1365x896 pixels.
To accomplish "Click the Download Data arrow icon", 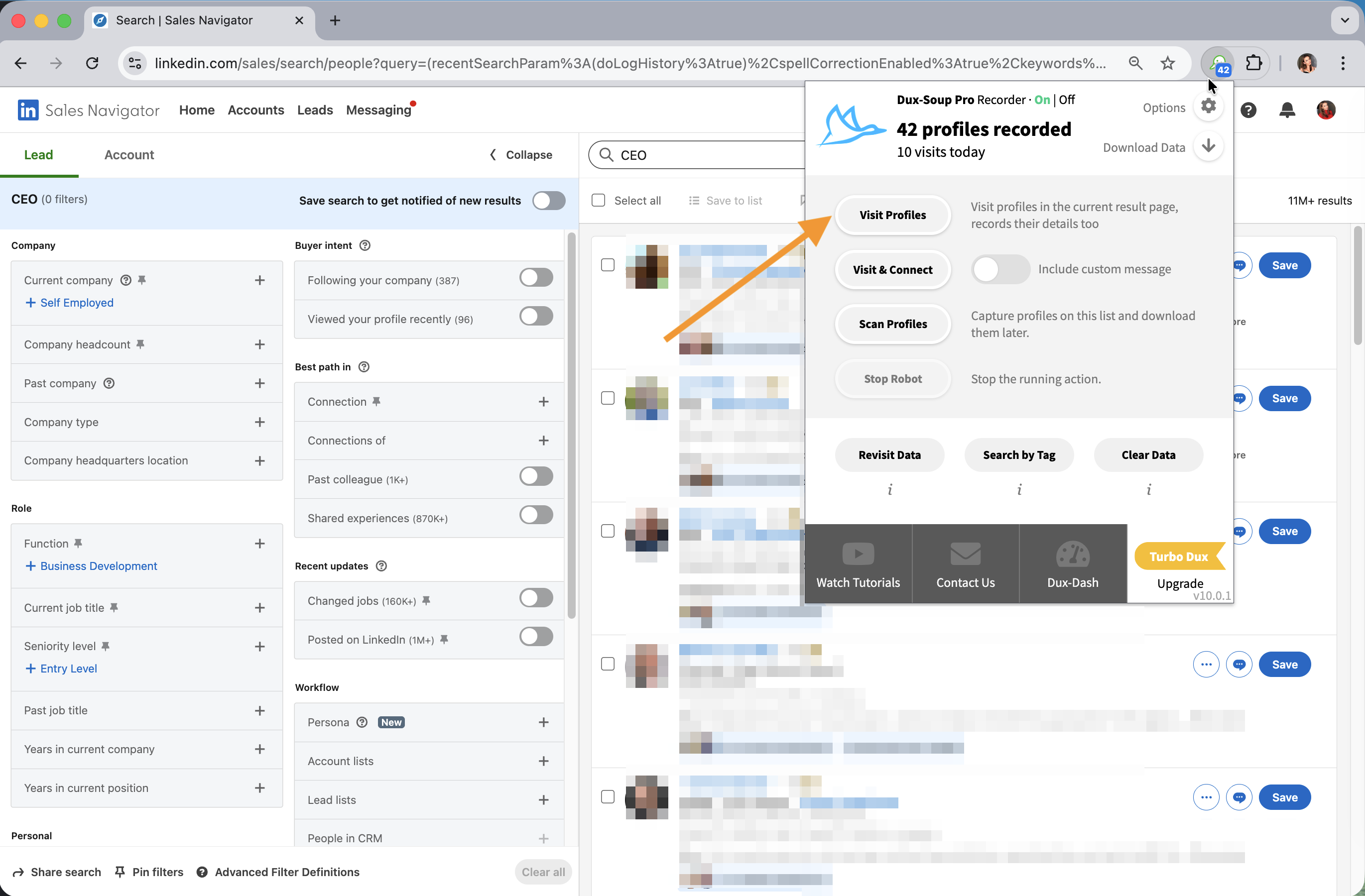I will pyautogui.click(x=1208, y=146).
